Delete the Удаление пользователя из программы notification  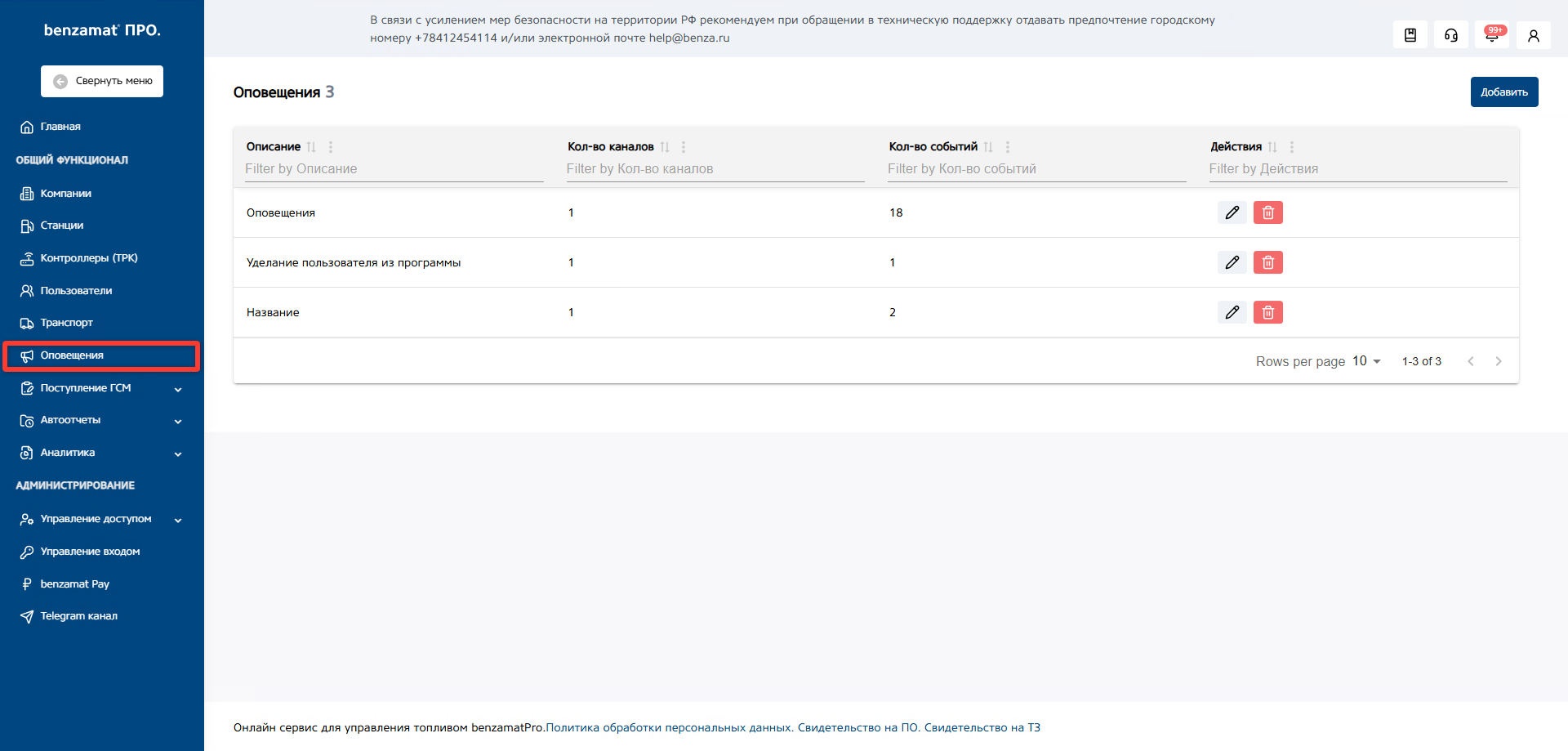pos(1267,262)
